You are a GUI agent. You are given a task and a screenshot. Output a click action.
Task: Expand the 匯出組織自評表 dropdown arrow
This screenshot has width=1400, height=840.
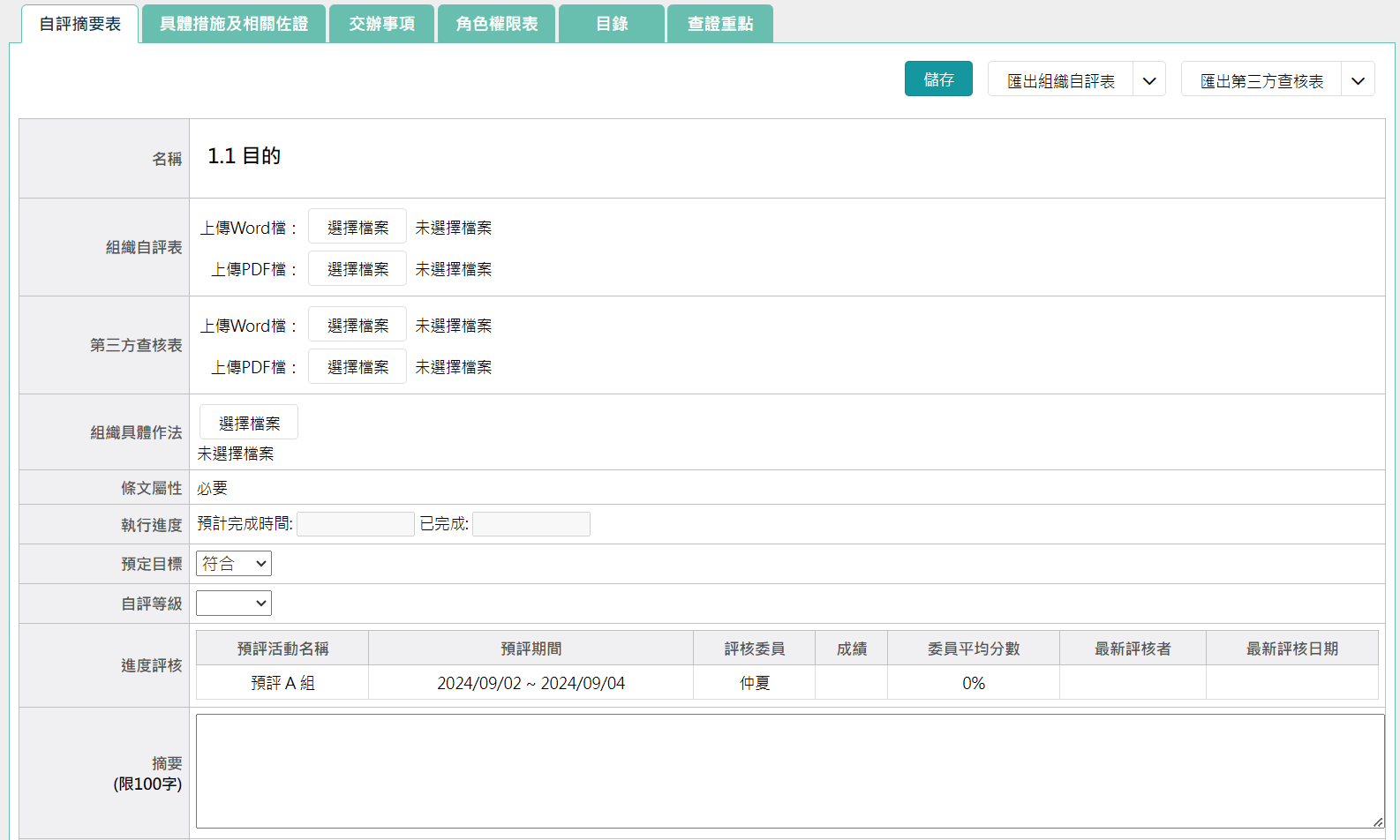point(1149,81)
